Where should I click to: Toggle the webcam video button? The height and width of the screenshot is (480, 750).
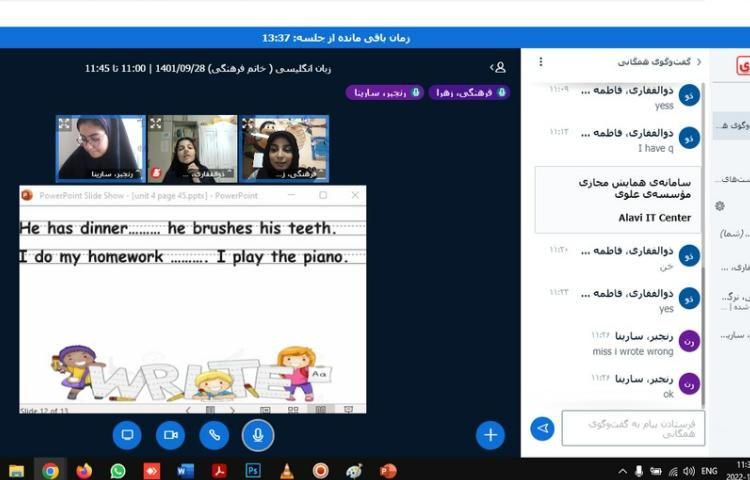tap(170, 434)
